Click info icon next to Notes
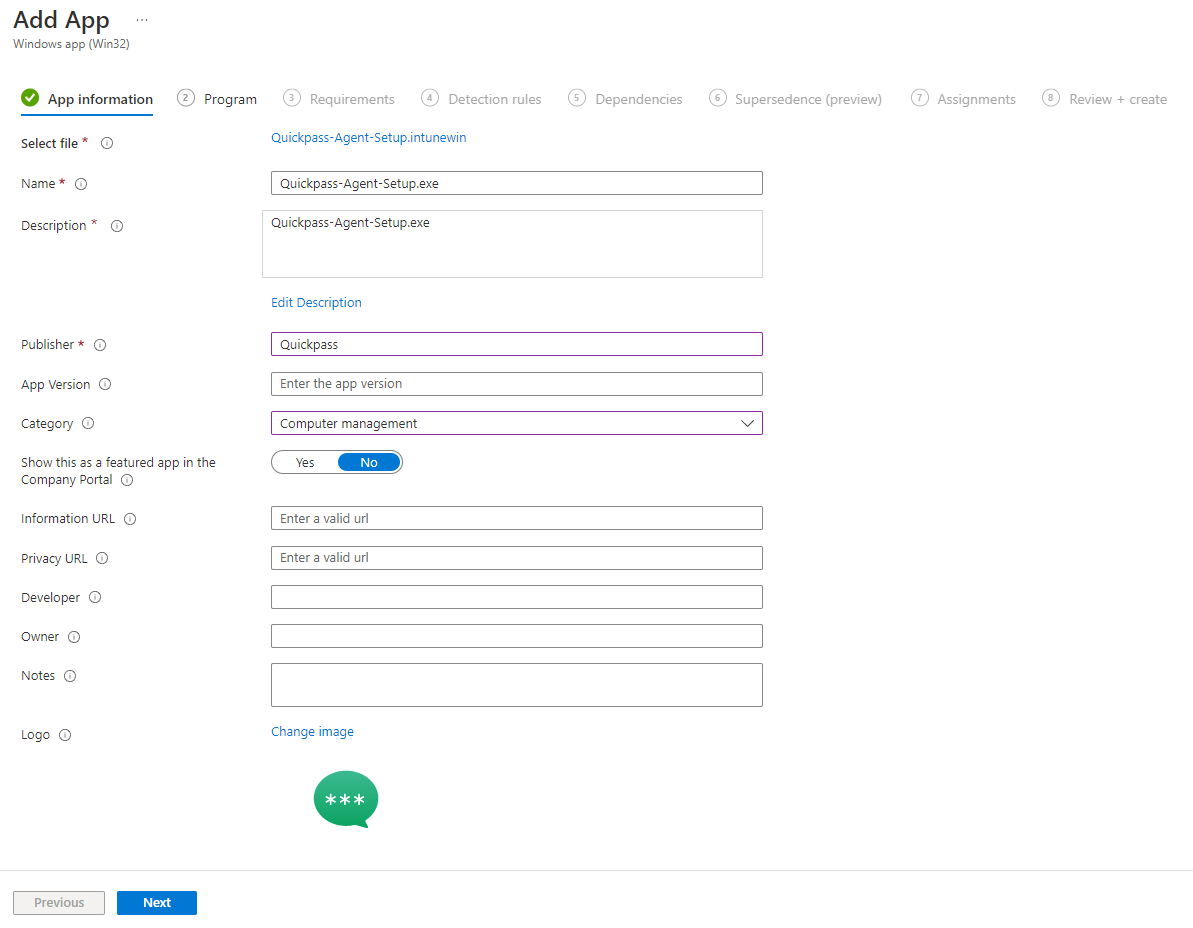This screenshot has width=1193, height=928. click(70, 675)
